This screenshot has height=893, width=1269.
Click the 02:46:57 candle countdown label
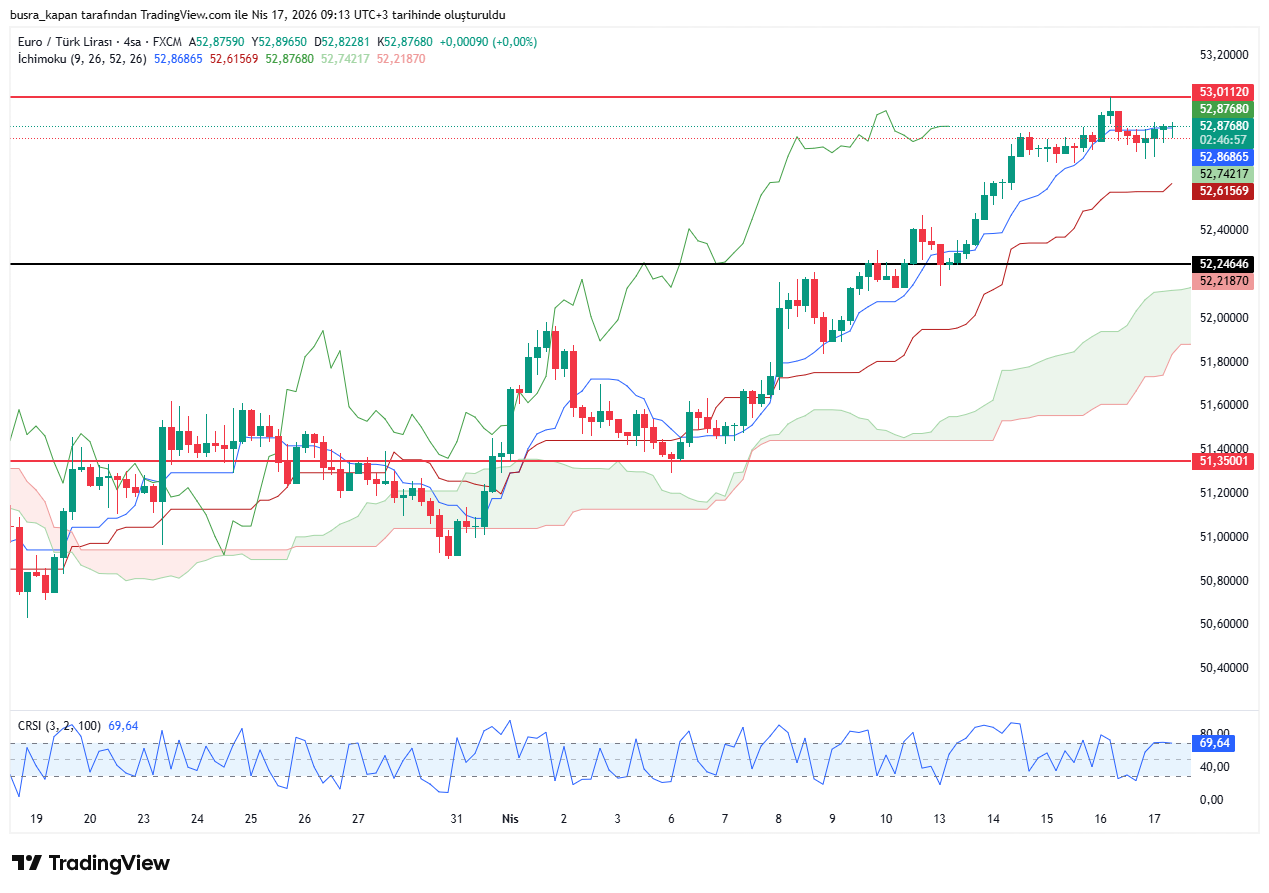tap(1224, 140)
